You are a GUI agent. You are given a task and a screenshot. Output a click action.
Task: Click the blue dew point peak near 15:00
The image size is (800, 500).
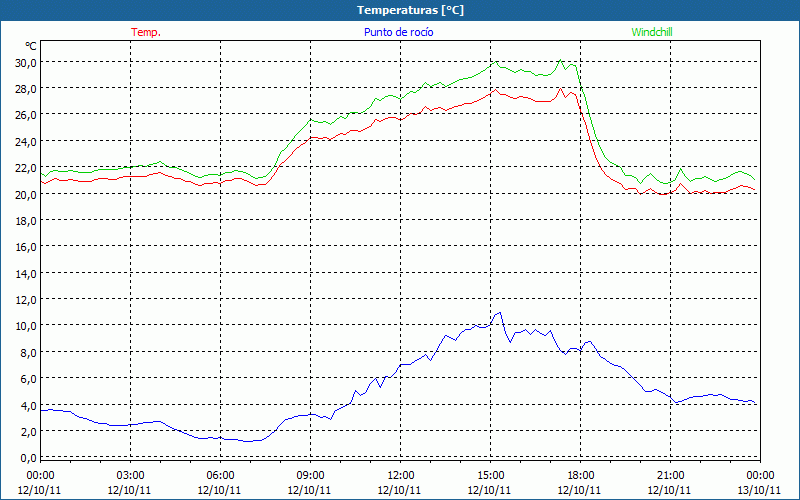(499, 312)
